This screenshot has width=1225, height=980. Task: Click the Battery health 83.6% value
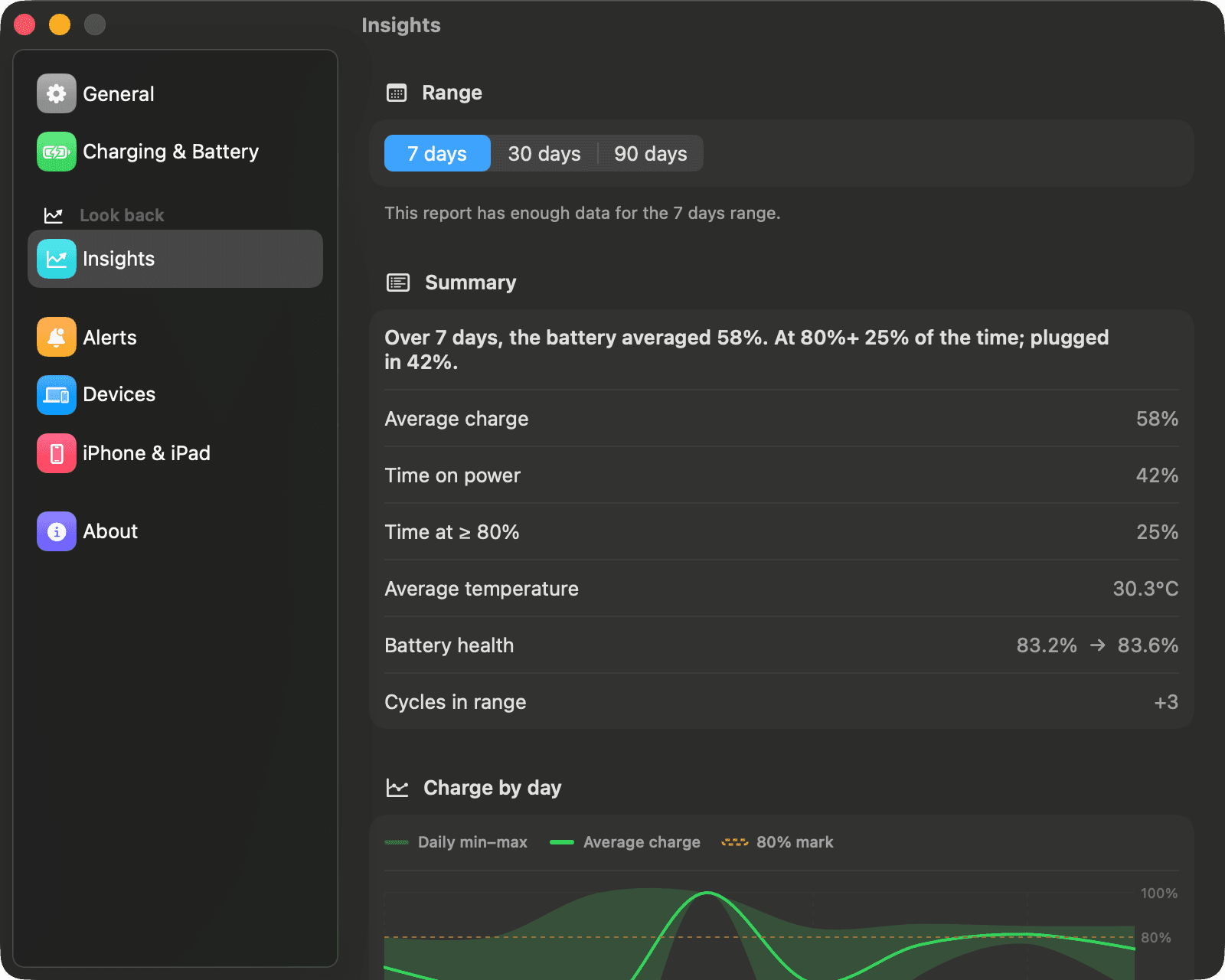[1148, 645]
